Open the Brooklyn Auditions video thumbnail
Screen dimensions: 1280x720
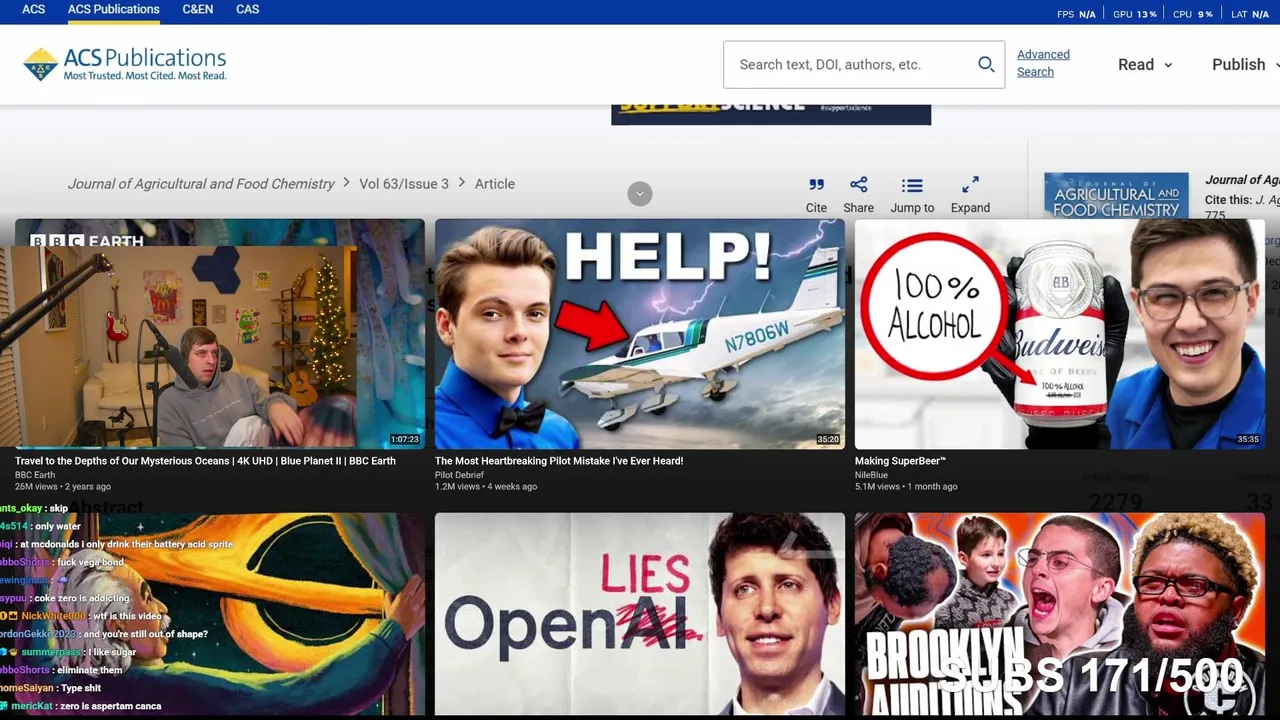[x=1060, y=614]
